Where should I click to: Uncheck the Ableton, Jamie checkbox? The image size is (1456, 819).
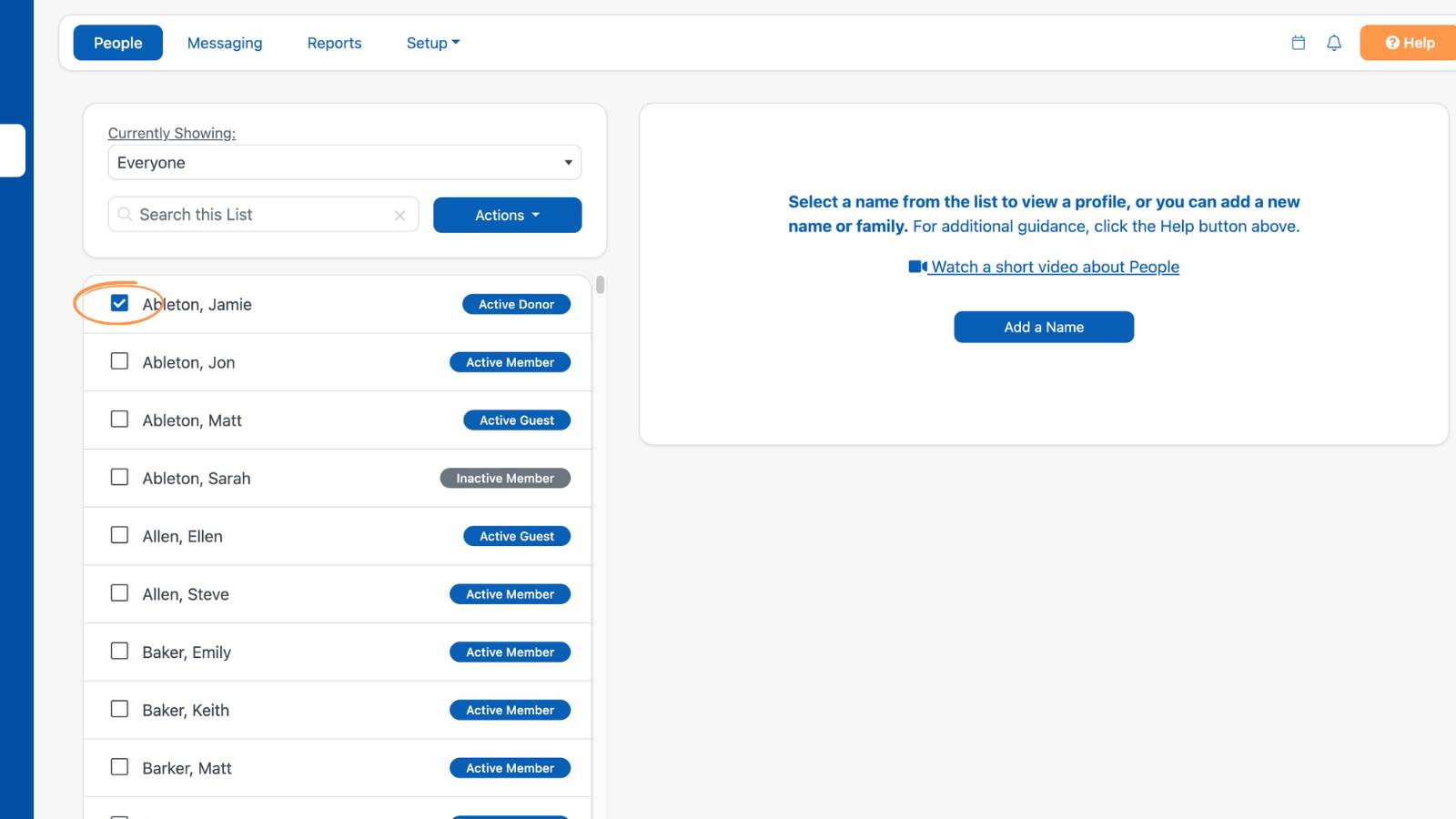119,303
